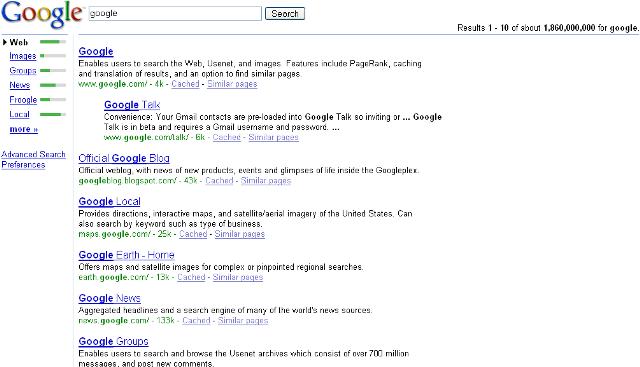Image resolution: width=640 pixels, height=367 pixels.
Task: Open Similar pages for Google Talk result
Action: (x=273, y=138)
